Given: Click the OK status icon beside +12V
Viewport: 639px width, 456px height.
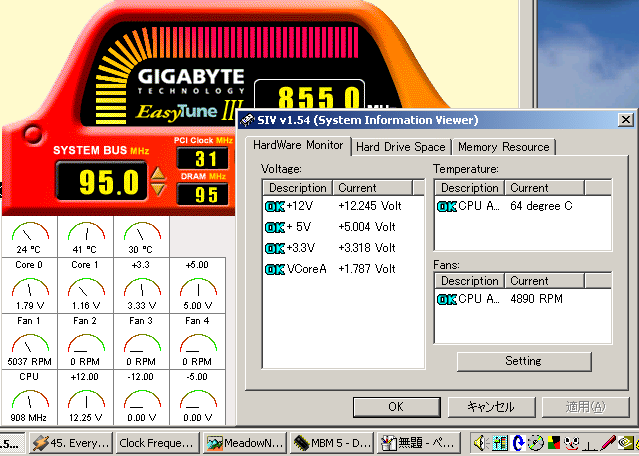Looking at the screenshot, I should coord(275,206).
